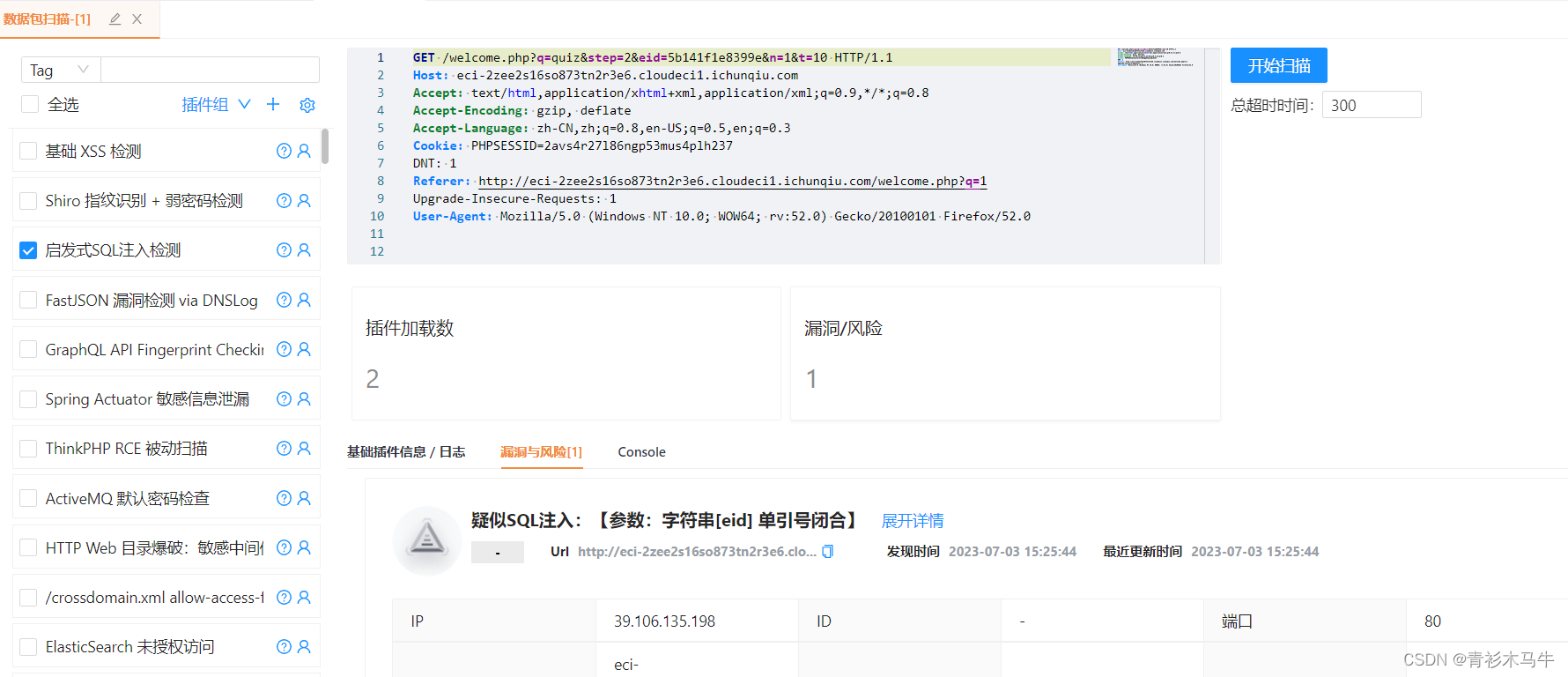The width and height of the screenshot is (1568, 677).
Task: Click the plugin list scrollbar
Action: (x=325, y=146)
